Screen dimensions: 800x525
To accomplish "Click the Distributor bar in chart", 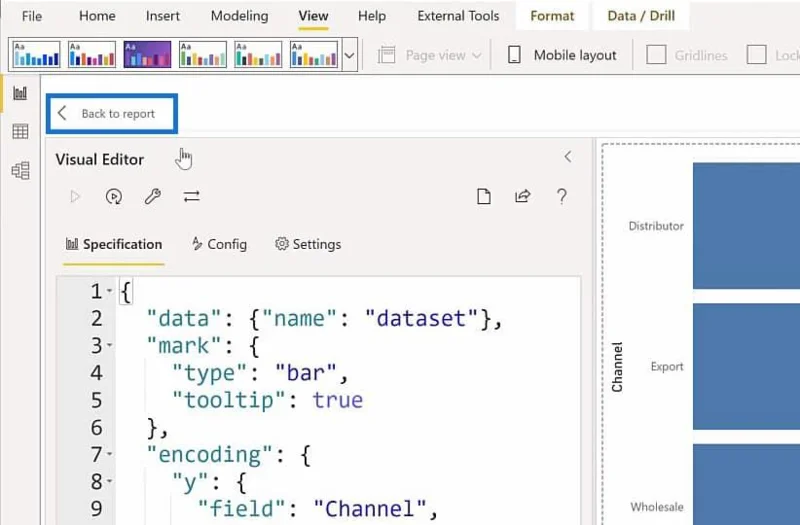I will (746, 226).
